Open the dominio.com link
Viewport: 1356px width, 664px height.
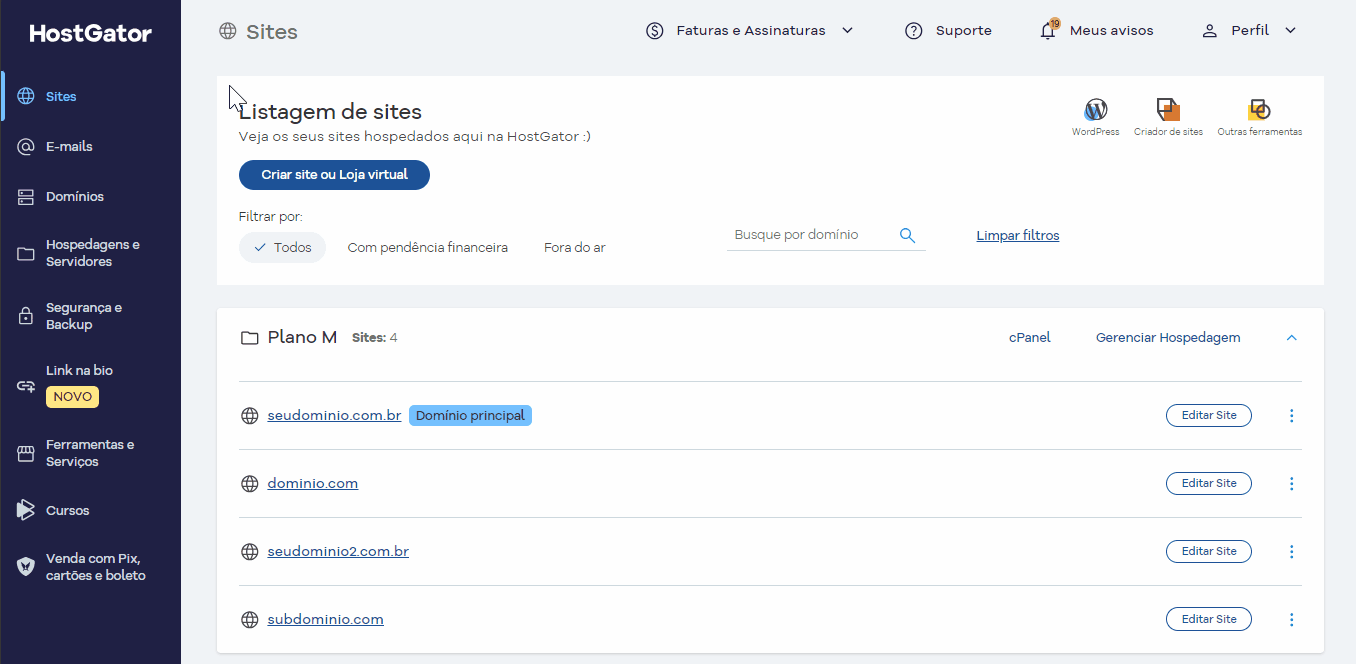[313, 483]
